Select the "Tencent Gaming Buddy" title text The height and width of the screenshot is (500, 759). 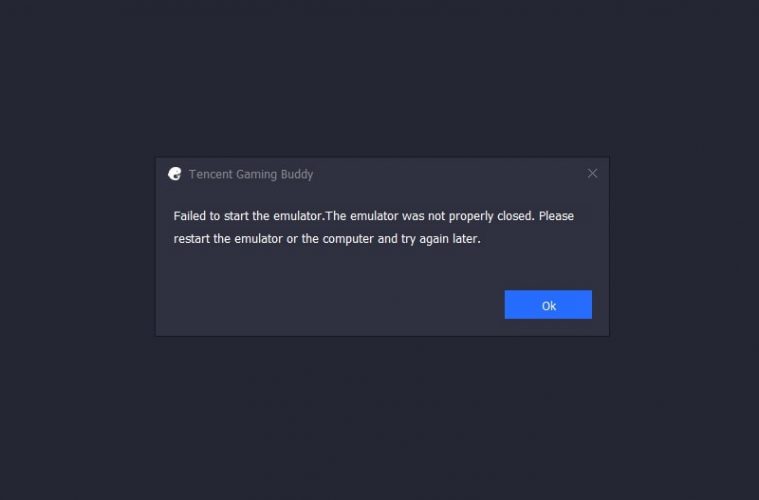[x=251, y=174]
